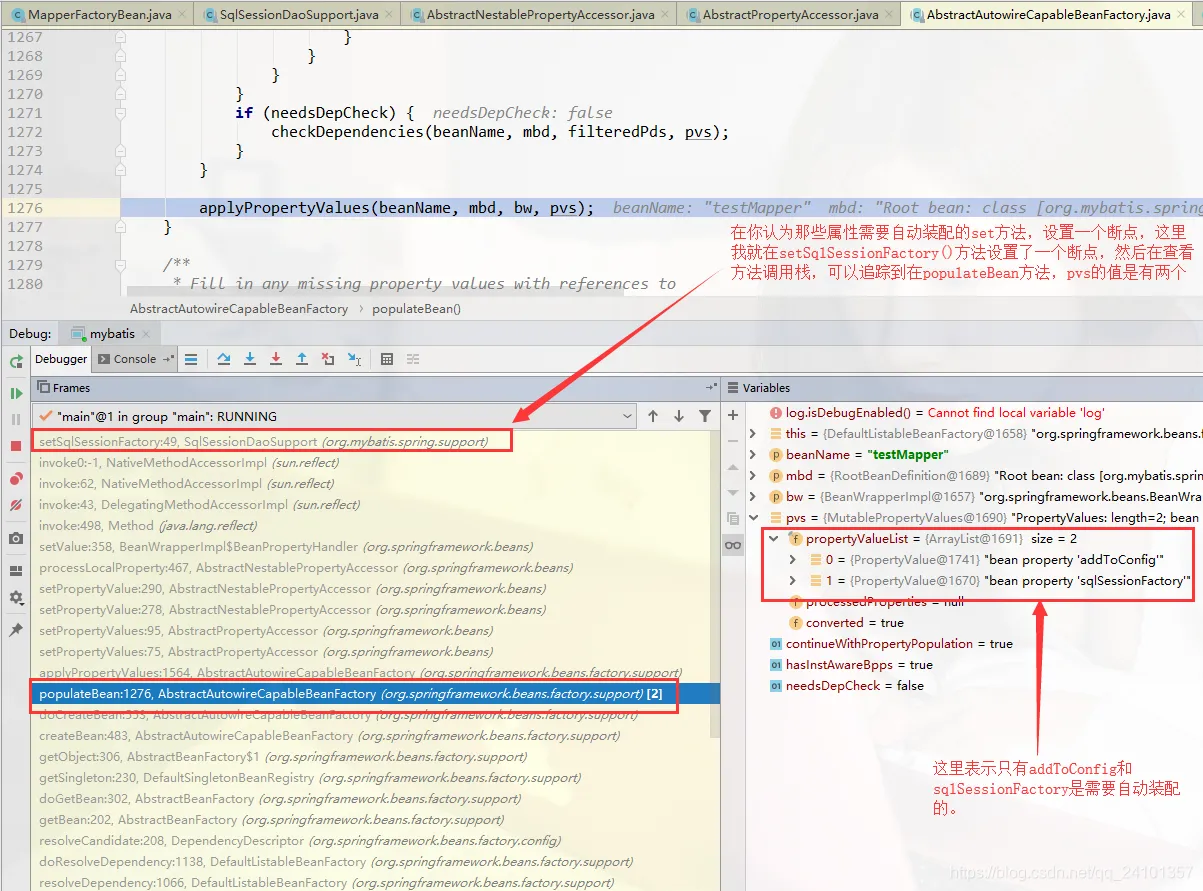Viewport: 1203px width, 891px height.
Task: Toggle Show Watches glasses icon
Action: click(733, 545)
